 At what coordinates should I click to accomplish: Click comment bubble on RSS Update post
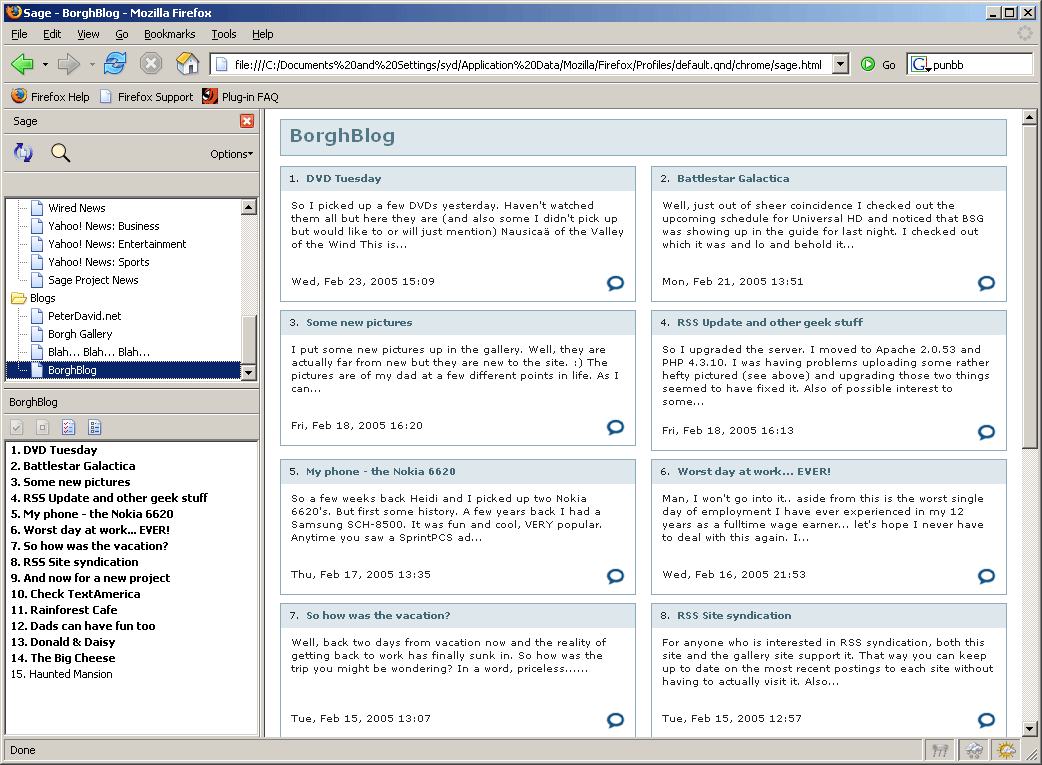tap(986, 432)
